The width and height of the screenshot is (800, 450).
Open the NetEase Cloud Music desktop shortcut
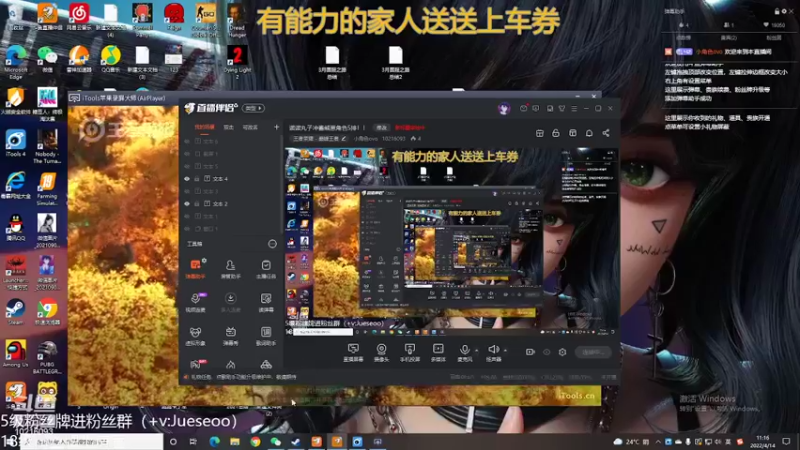click(79, 17)
